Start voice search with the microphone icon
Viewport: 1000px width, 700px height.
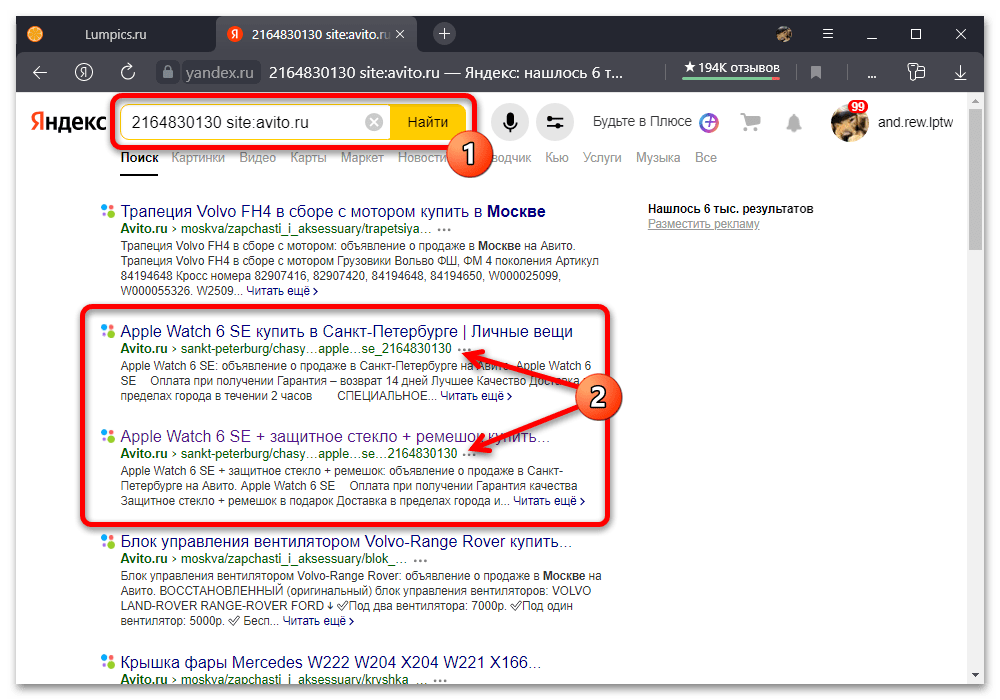510,122
